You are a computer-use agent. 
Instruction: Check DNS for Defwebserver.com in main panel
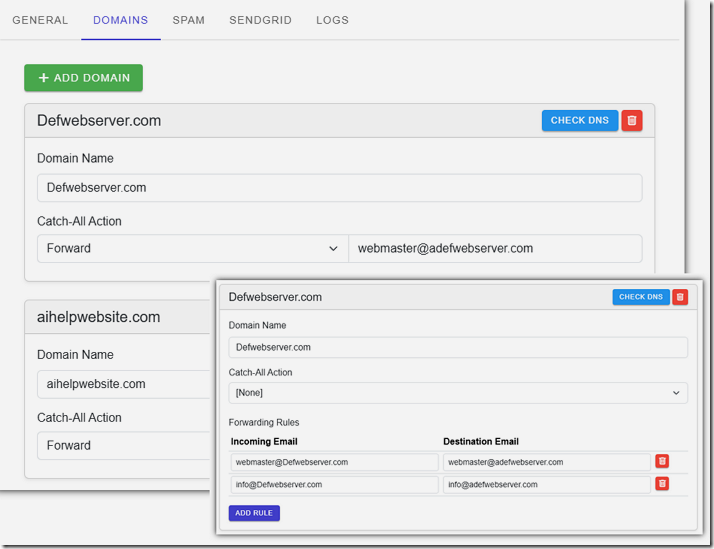579,121
